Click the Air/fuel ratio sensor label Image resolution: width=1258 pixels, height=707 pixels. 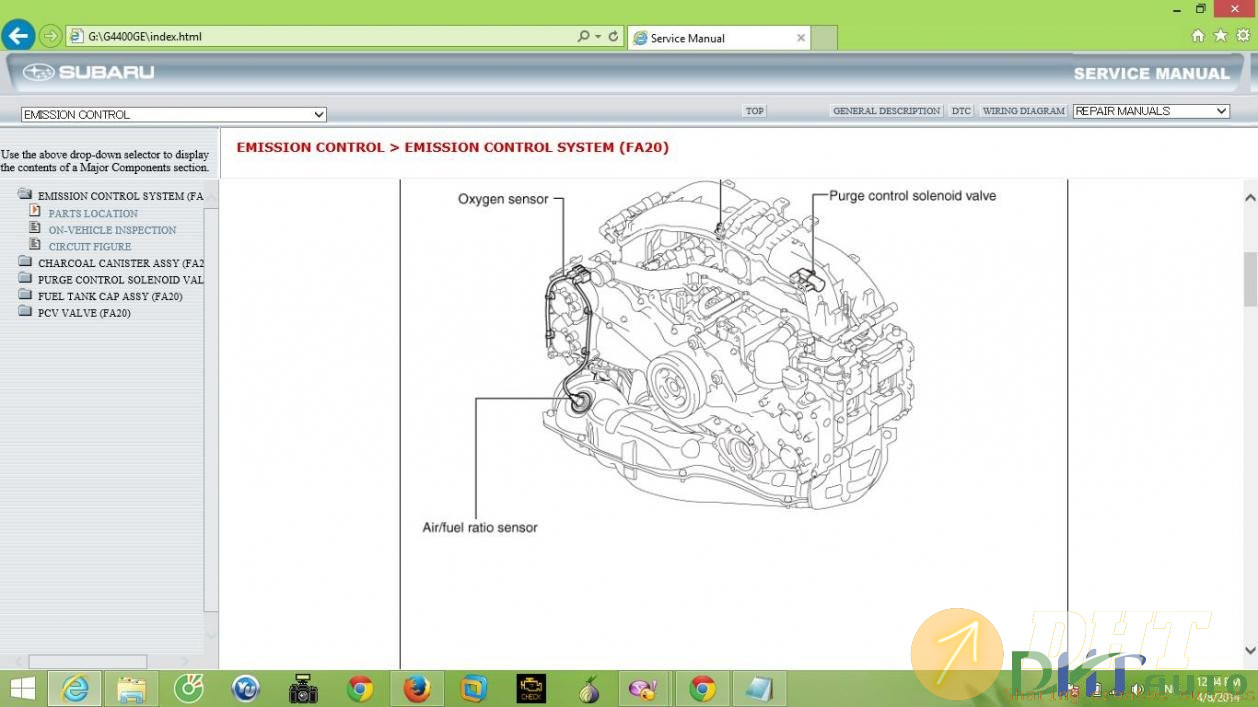tap(480, 527)
